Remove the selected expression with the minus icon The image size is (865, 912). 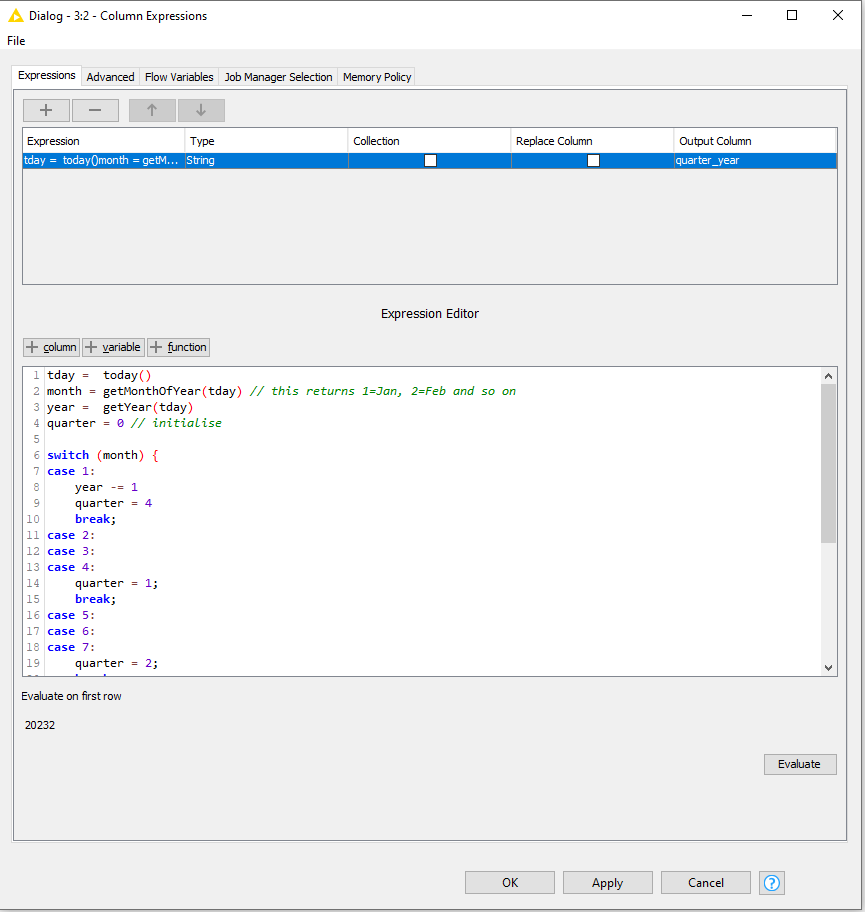point(95,110)
